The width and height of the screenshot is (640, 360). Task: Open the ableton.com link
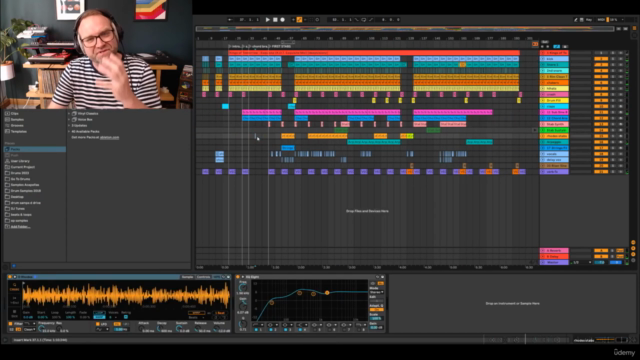point(109,138)
